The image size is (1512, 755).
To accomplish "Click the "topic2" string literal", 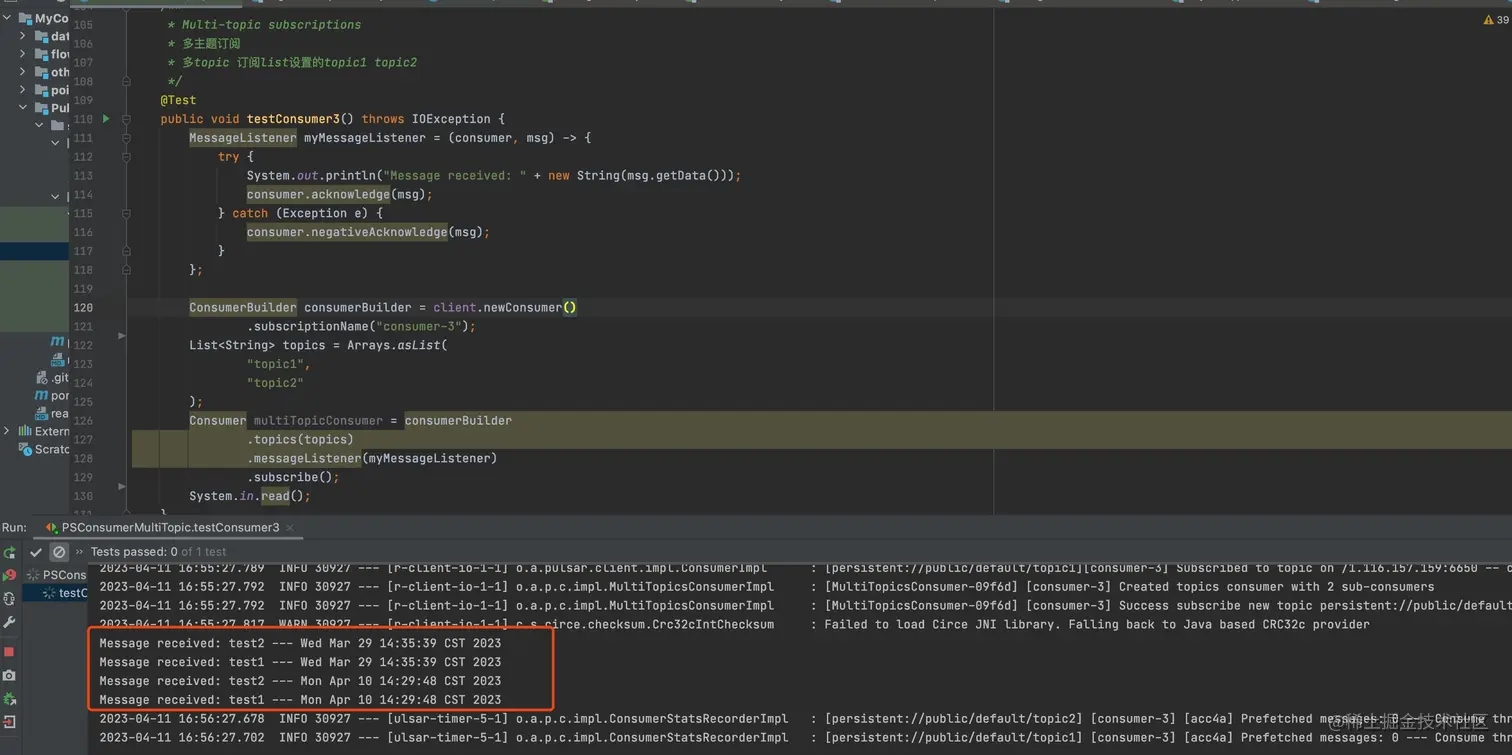I will pos(275,383).
